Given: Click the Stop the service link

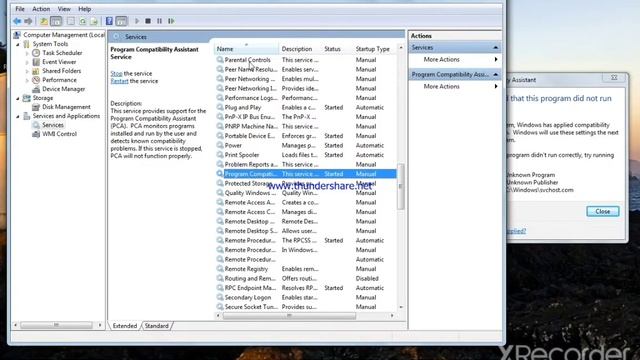Looking at the screenshot, I should pos(116,73).
